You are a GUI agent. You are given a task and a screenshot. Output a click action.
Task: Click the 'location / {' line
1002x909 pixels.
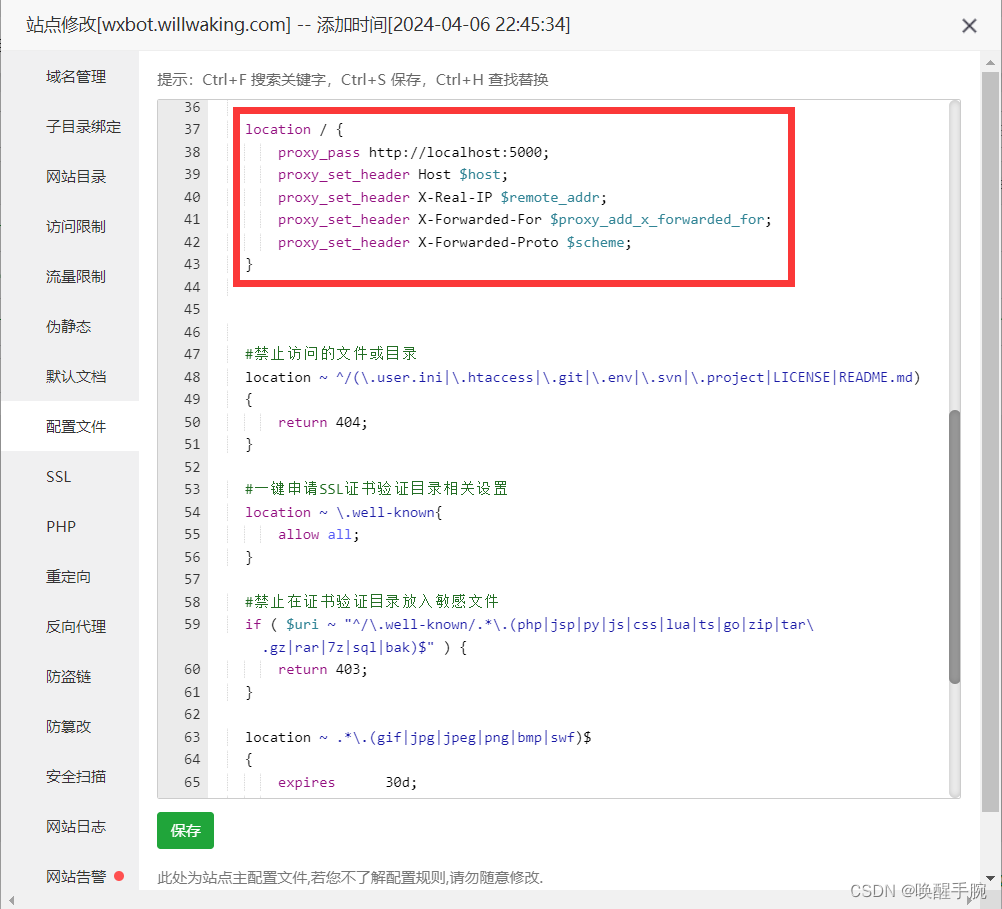pyautogui.click(x=294, y=129)
